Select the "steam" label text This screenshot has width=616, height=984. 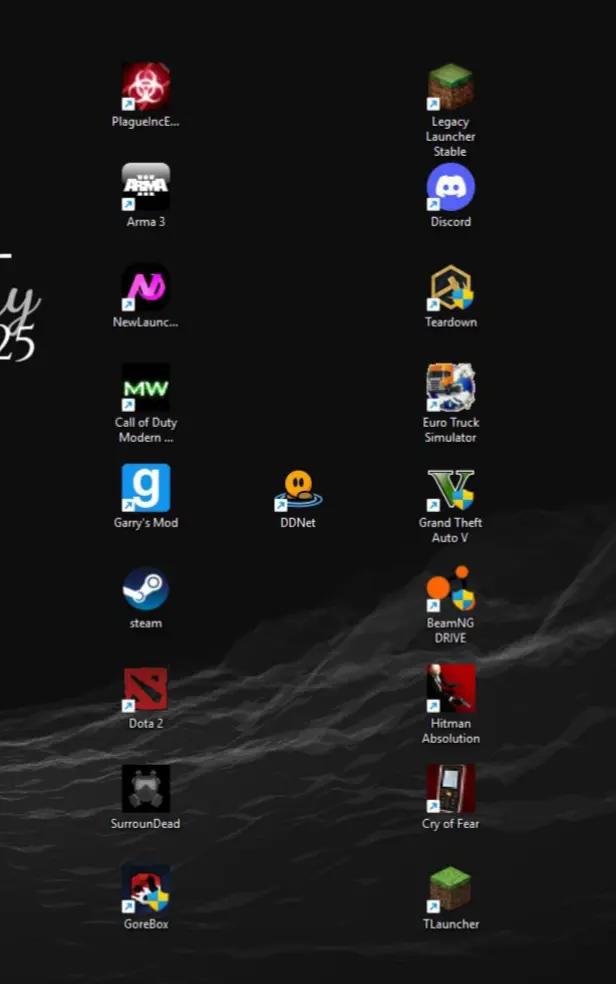click(146, 623)
